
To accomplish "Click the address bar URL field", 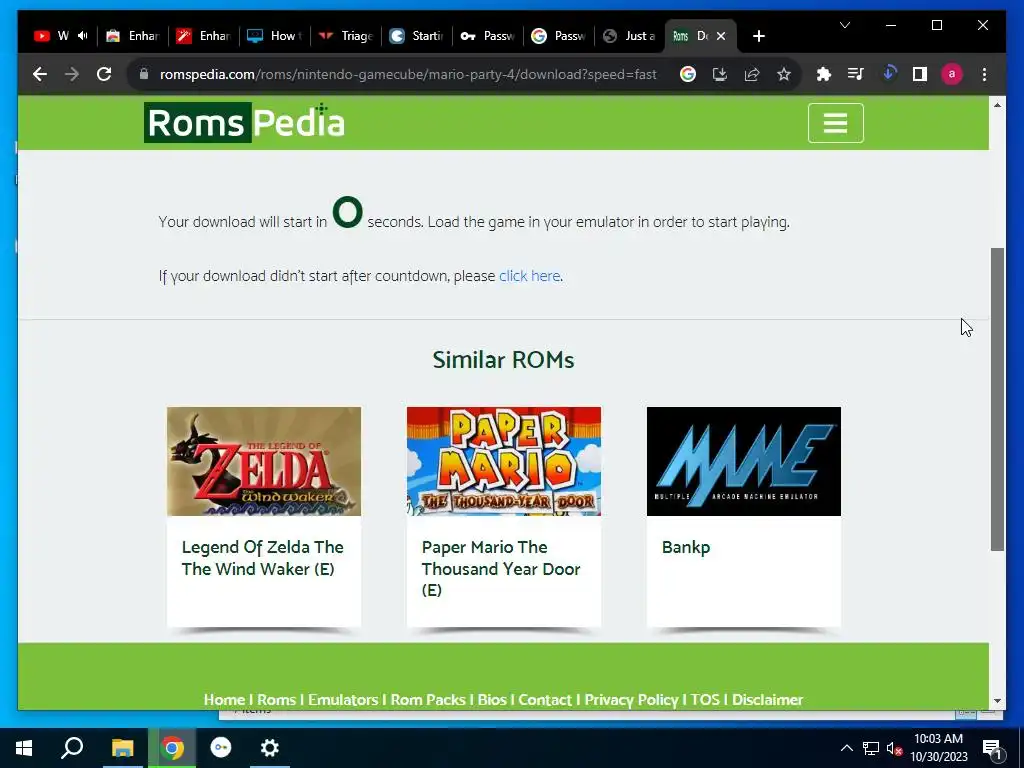I will pyautogui.click(x=408, y=74).
